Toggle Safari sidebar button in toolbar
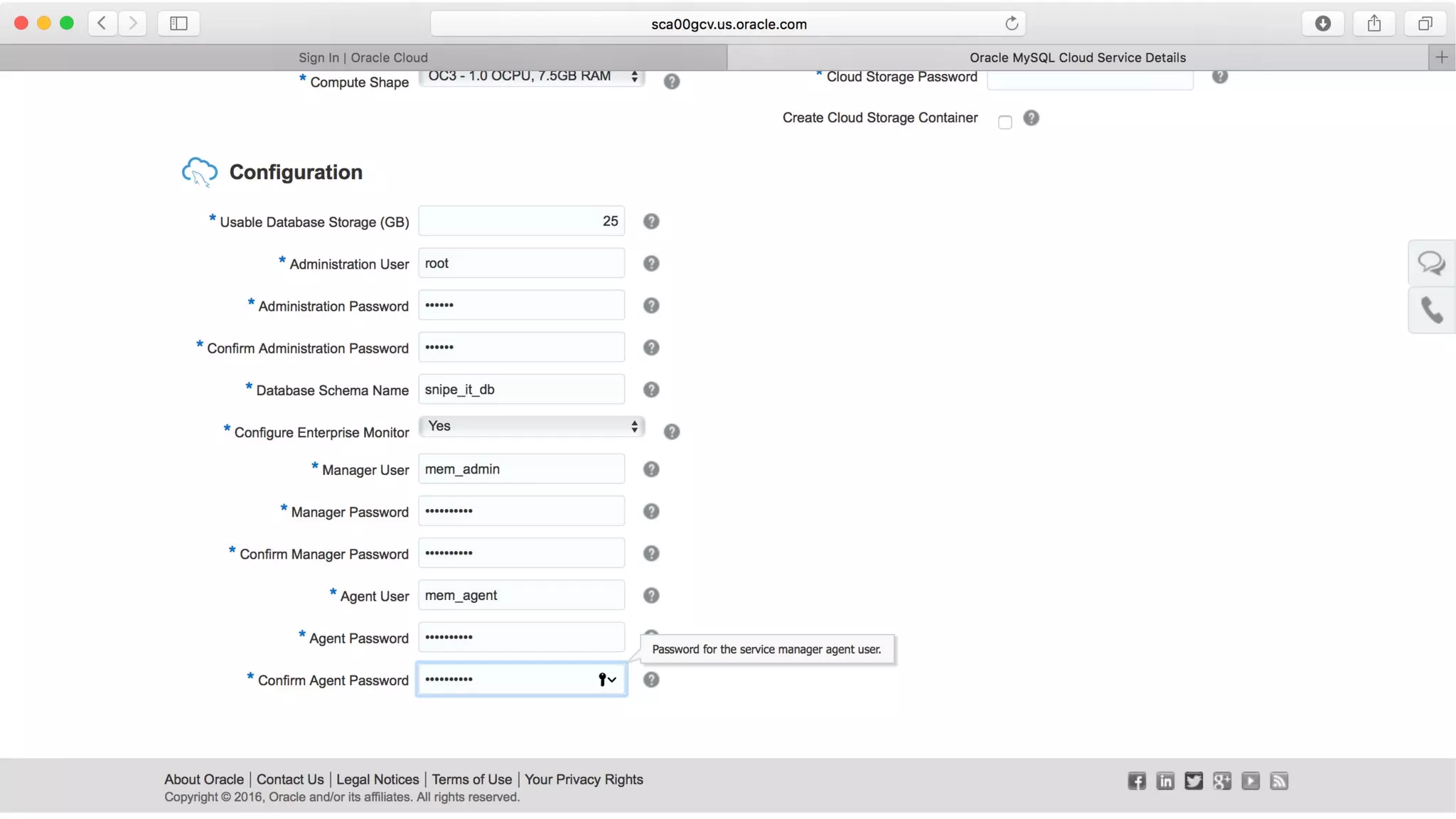Screen dimensions: 1456x819 tap(178, 23)
